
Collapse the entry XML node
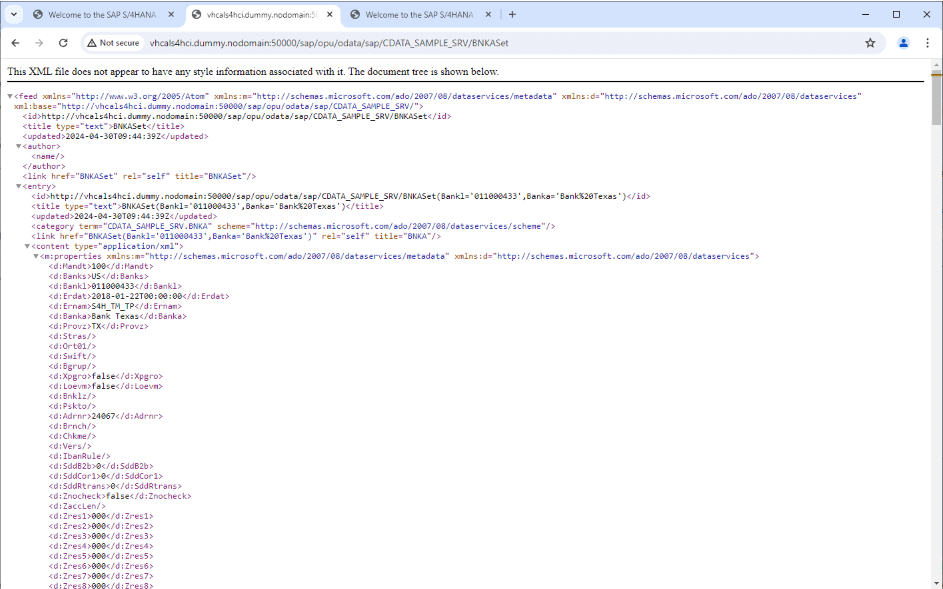click(x=19, y=186)
